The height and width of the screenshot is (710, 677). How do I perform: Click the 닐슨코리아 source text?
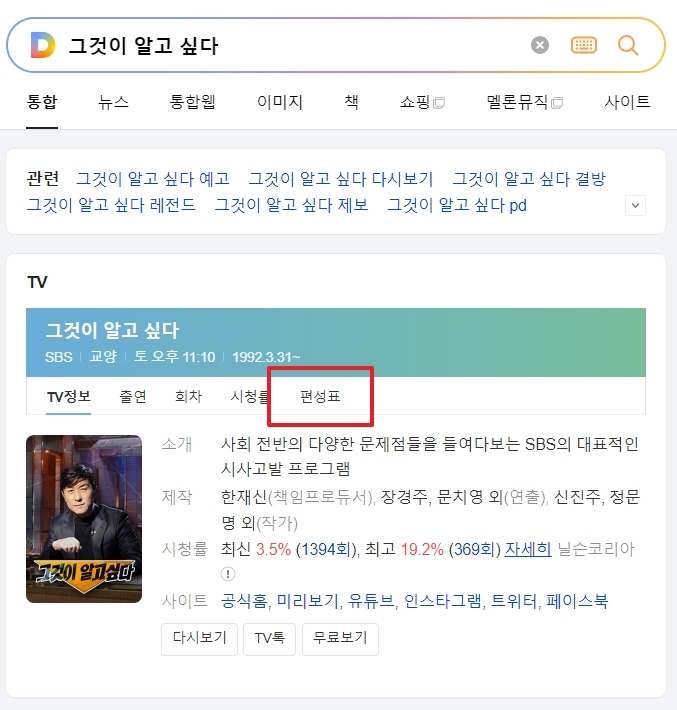[x=595, y=549]
